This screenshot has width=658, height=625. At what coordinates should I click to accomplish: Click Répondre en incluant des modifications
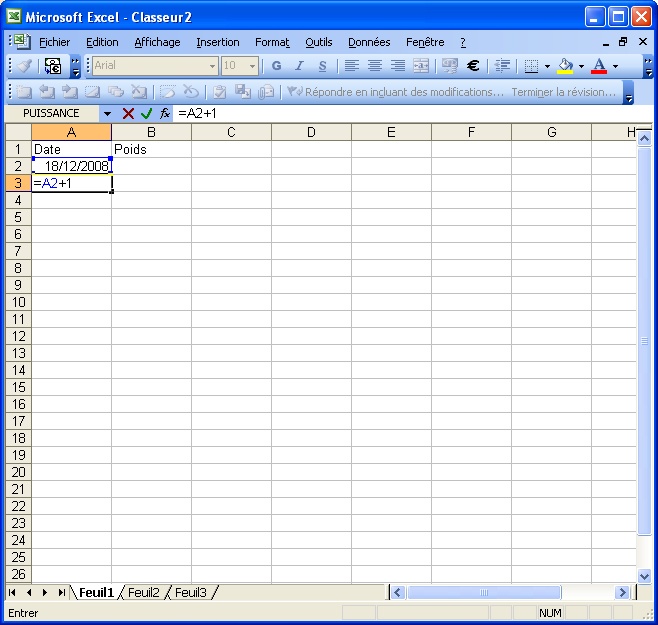click(395, 92)
